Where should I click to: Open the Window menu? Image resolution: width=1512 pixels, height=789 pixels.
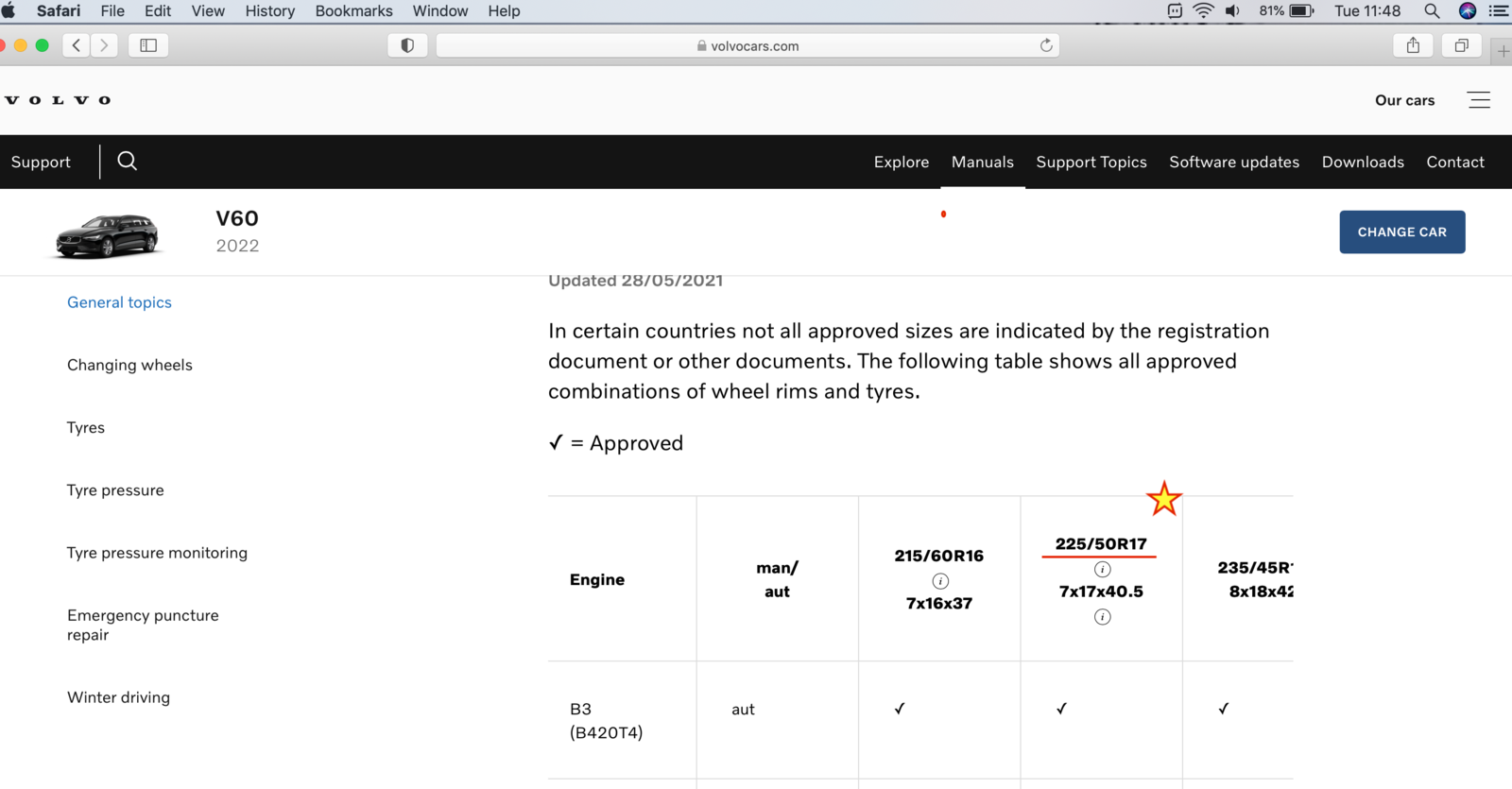[x=440, y=11]
